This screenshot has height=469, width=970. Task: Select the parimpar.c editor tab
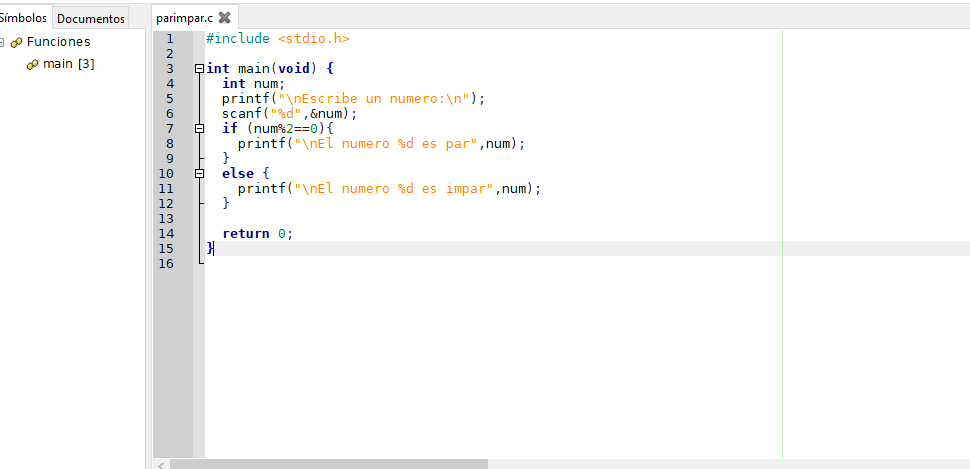pyautogui.click(x=184, y=18)
